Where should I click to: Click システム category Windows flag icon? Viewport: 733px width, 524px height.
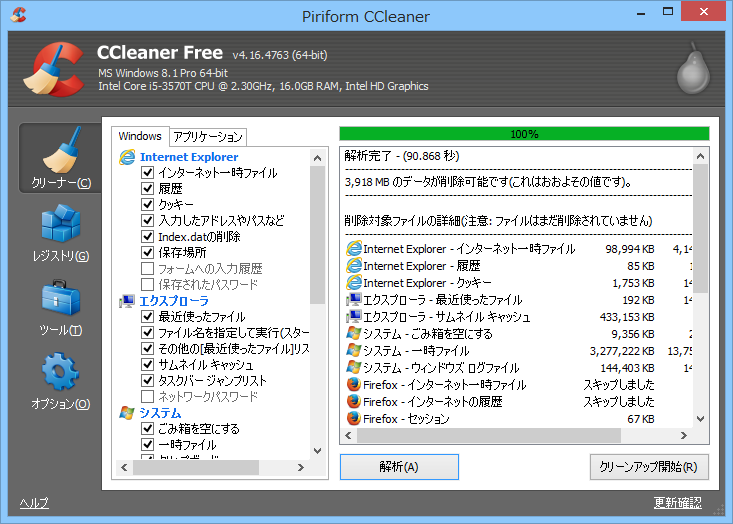pyautogui.click(x=127, y=413)
